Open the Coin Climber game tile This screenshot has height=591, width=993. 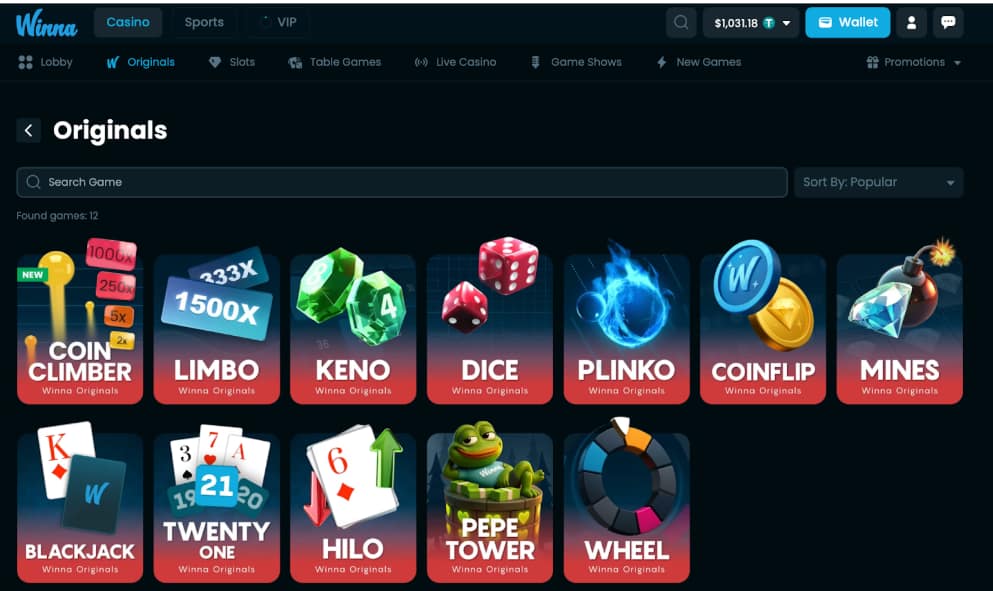(80, 322)
